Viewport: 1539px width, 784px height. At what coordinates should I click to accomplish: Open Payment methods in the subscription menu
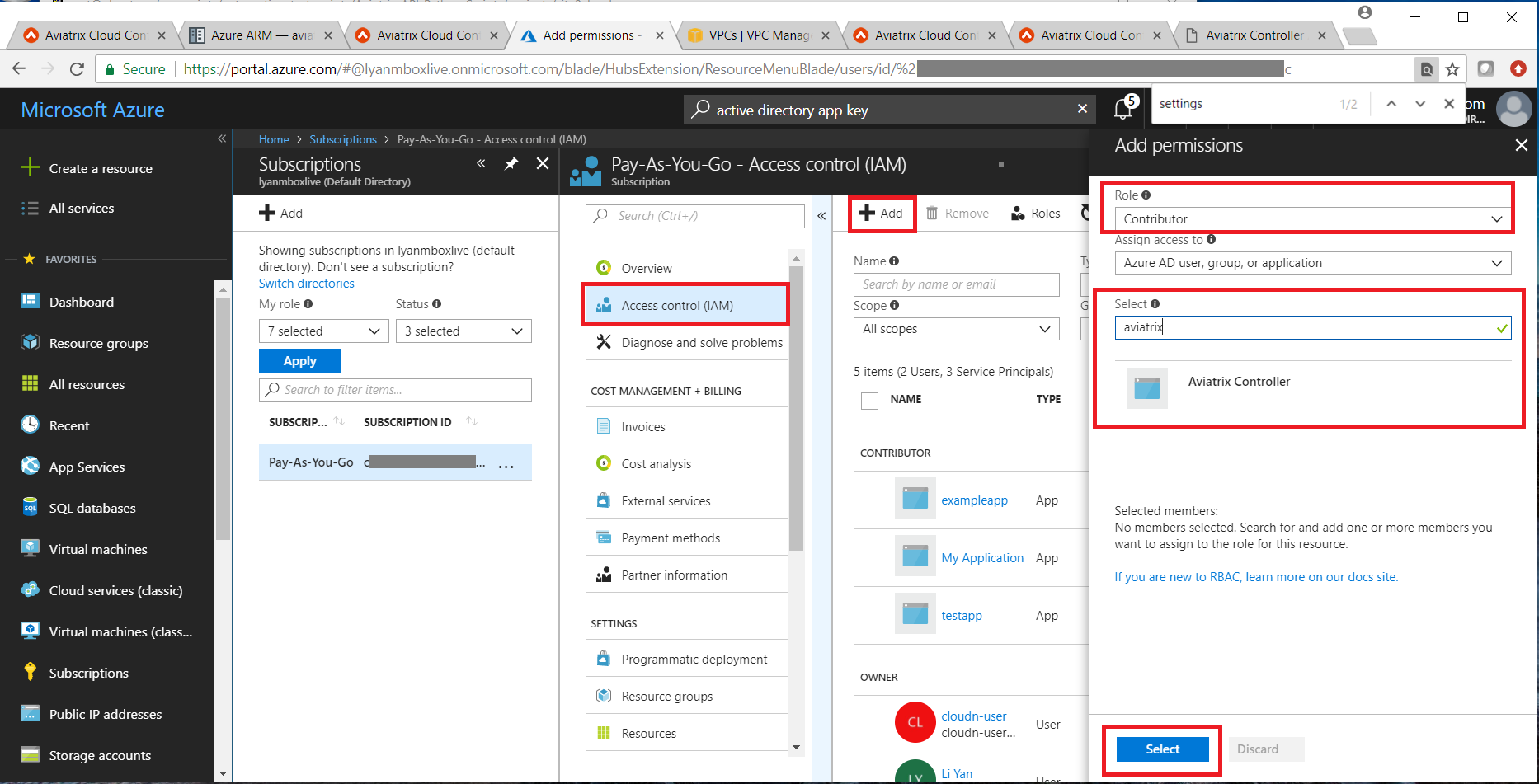coord(670,538)
